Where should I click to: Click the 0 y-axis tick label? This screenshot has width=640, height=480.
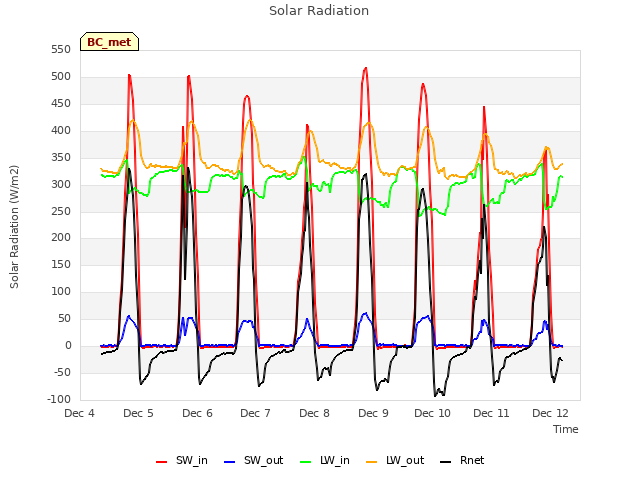coord(68,345)
